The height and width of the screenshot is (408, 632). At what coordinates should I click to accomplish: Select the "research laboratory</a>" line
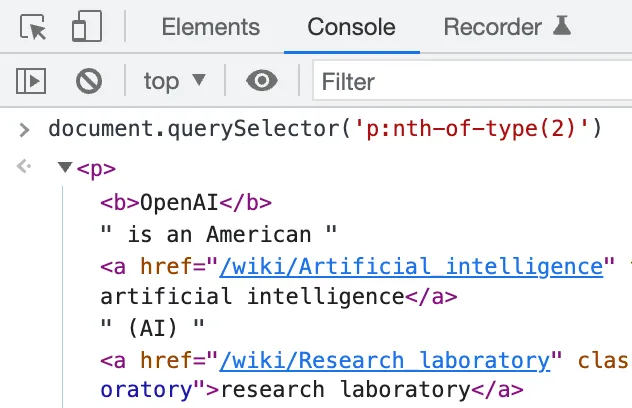pyautogui.click(x=372, y=390)
